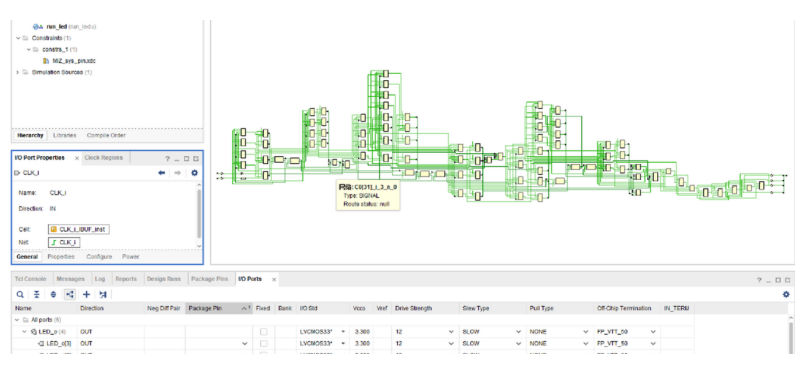The width and height of the screenshot is (807, 378).
Task: Open settings gear in I/O Port Properties
Action: coord(194,173)
